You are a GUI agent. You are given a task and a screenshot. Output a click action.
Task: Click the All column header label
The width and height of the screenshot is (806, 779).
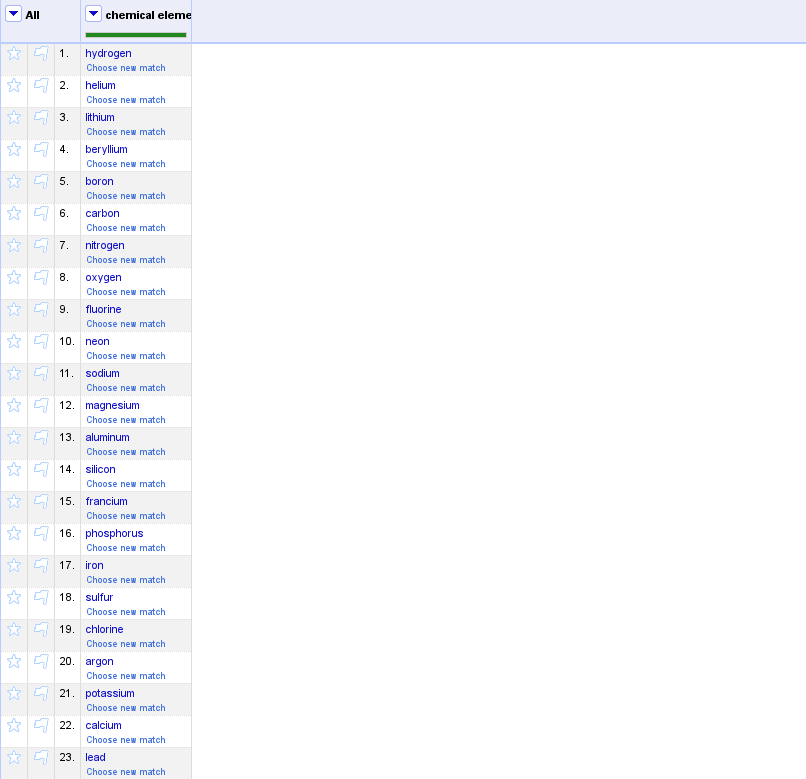(32, 16)
